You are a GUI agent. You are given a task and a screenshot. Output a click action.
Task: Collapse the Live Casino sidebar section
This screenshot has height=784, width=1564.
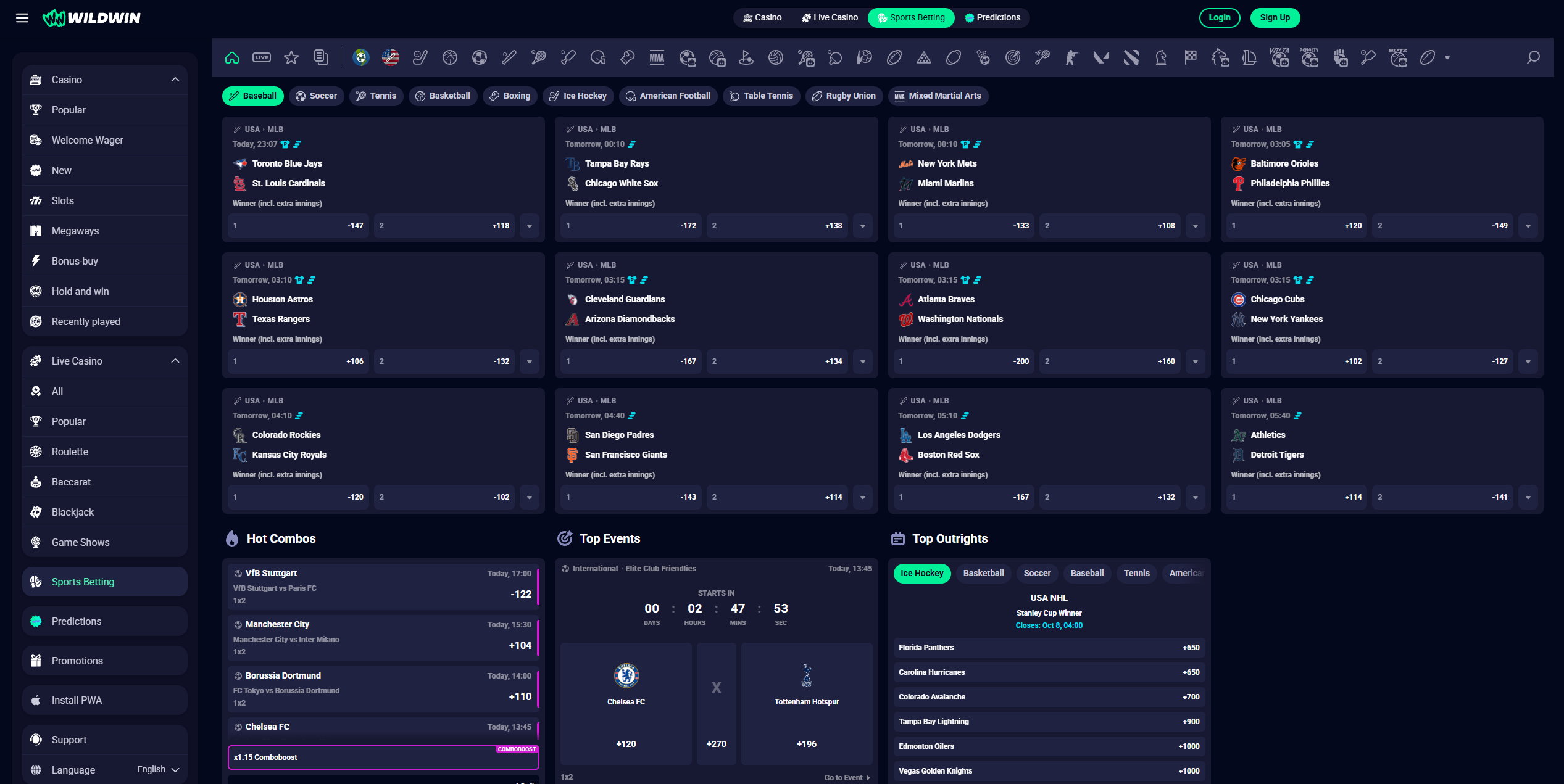pos(175,361)
